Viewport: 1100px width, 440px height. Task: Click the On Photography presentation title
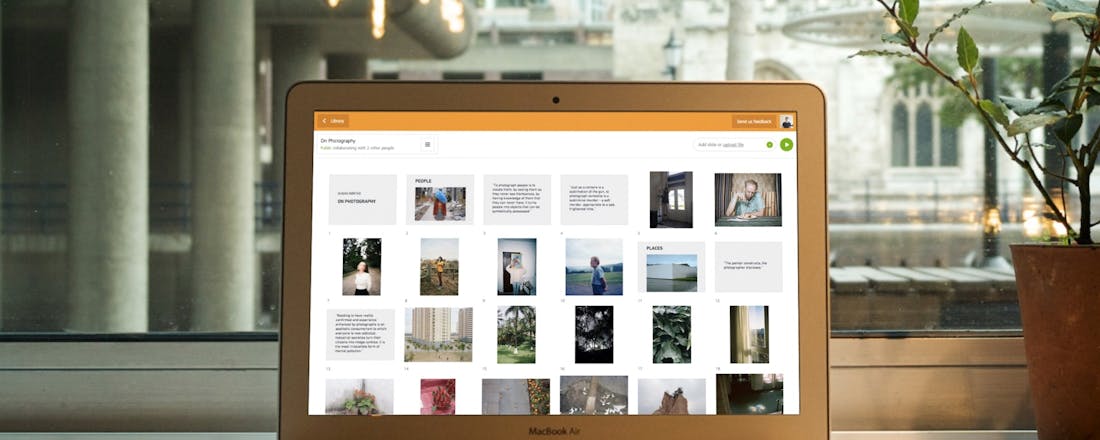click(338, 141)
